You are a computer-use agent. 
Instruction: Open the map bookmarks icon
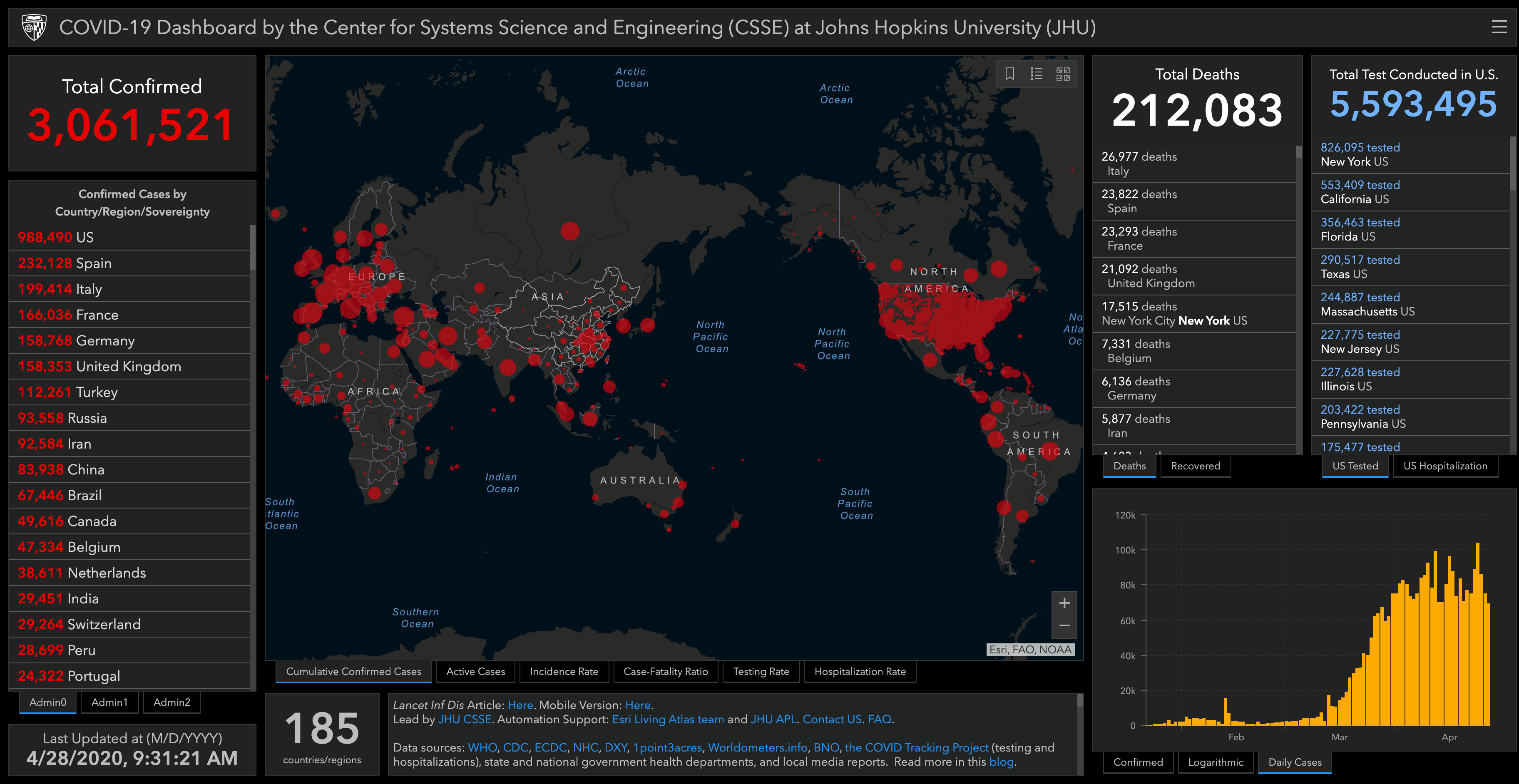point(1009,74)
